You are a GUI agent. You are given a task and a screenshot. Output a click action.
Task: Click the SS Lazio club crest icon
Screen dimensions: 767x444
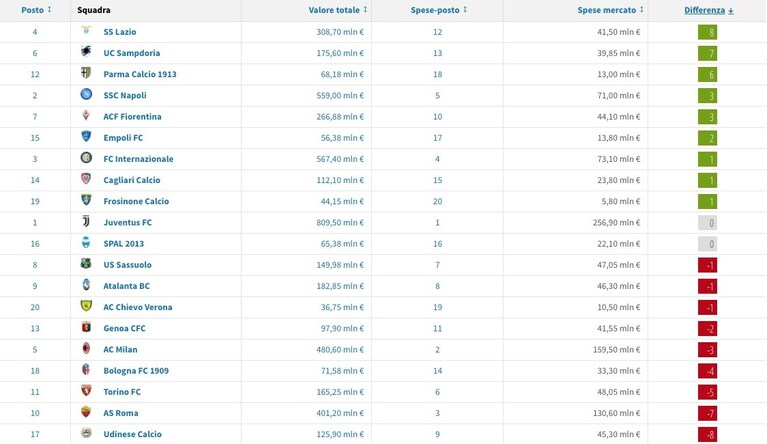[86, 31]
